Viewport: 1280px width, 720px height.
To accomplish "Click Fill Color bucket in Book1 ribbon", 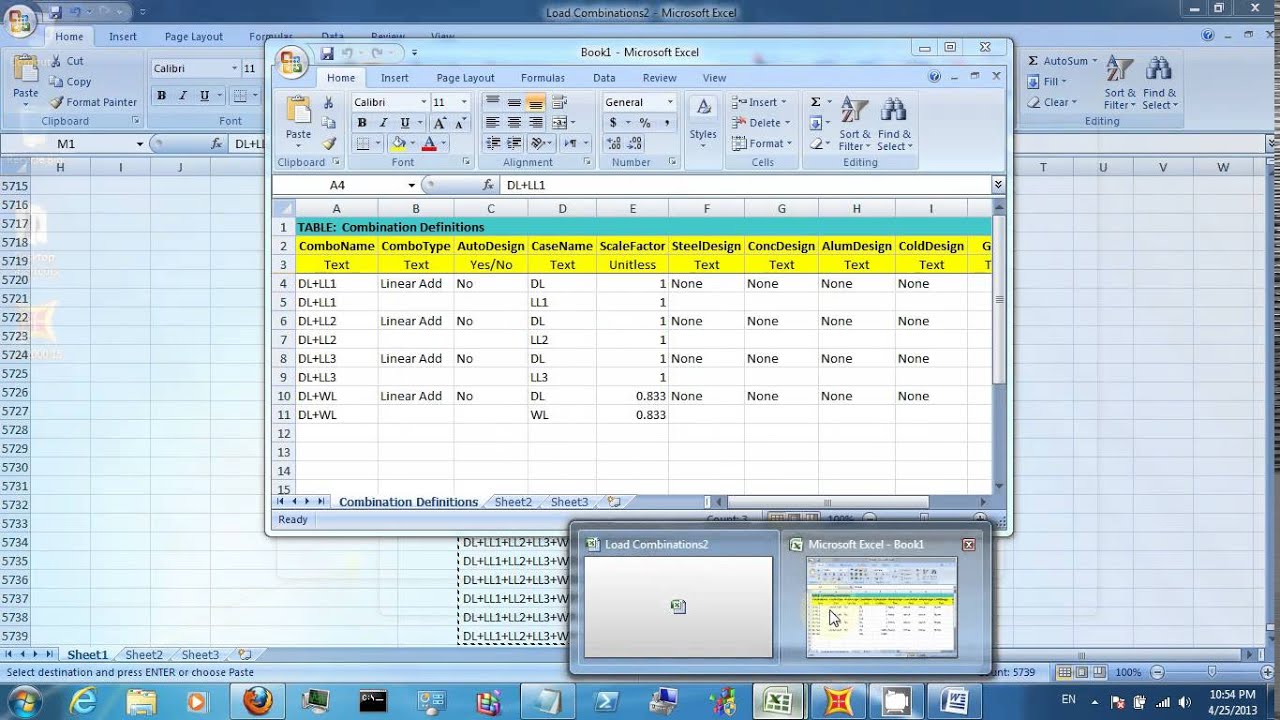I will 399,144.
